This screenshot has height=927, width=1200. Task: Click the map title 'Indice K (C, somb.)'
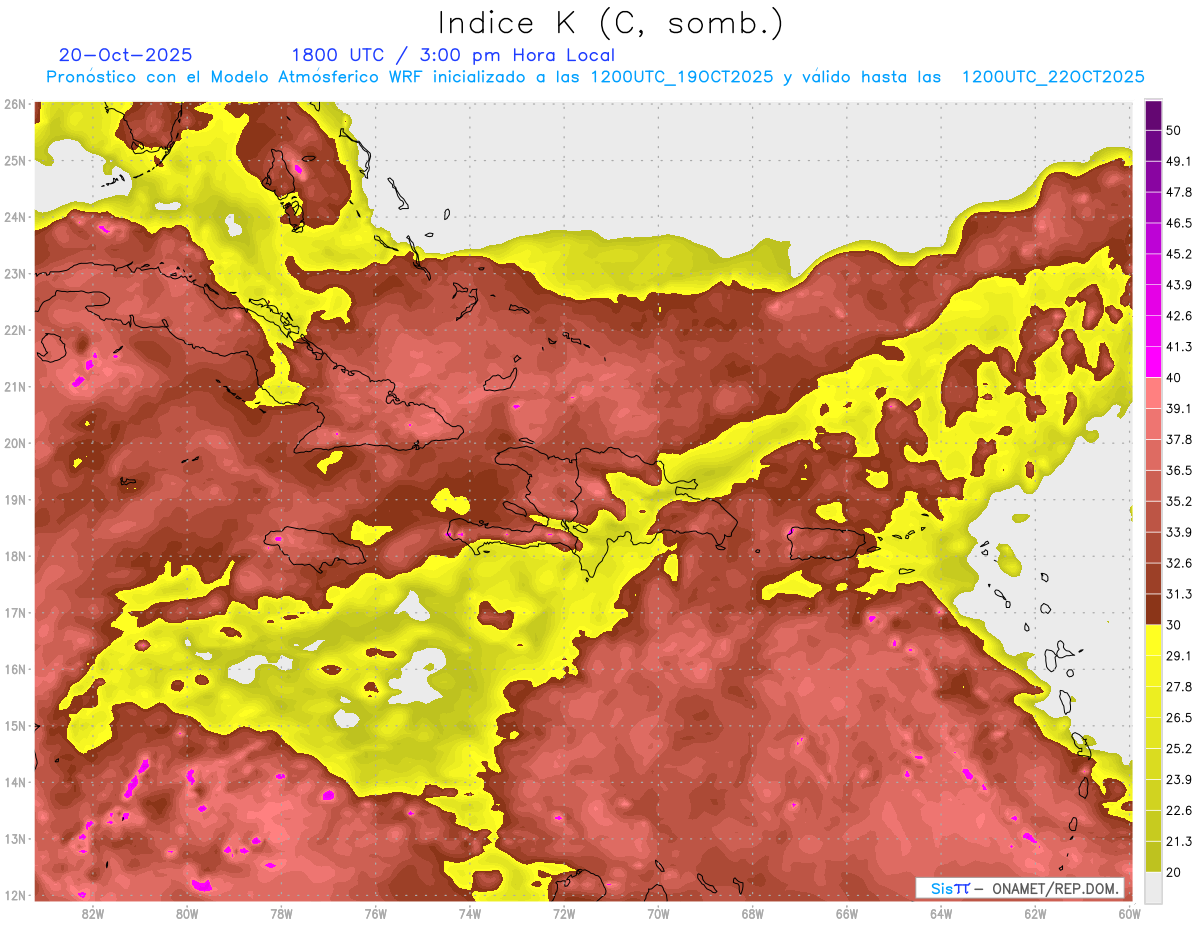coord(610,22)
